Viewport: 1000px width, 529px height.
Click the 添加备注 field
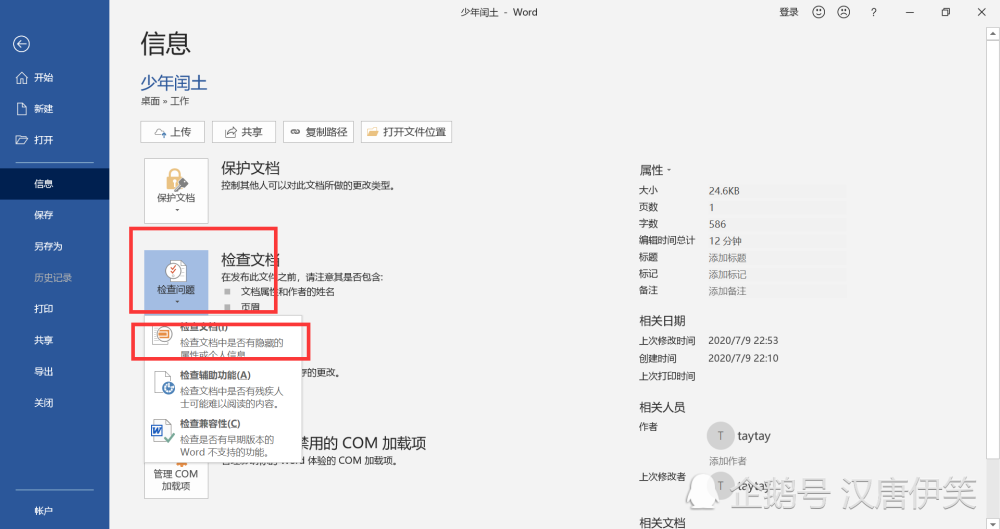[777, 291]
